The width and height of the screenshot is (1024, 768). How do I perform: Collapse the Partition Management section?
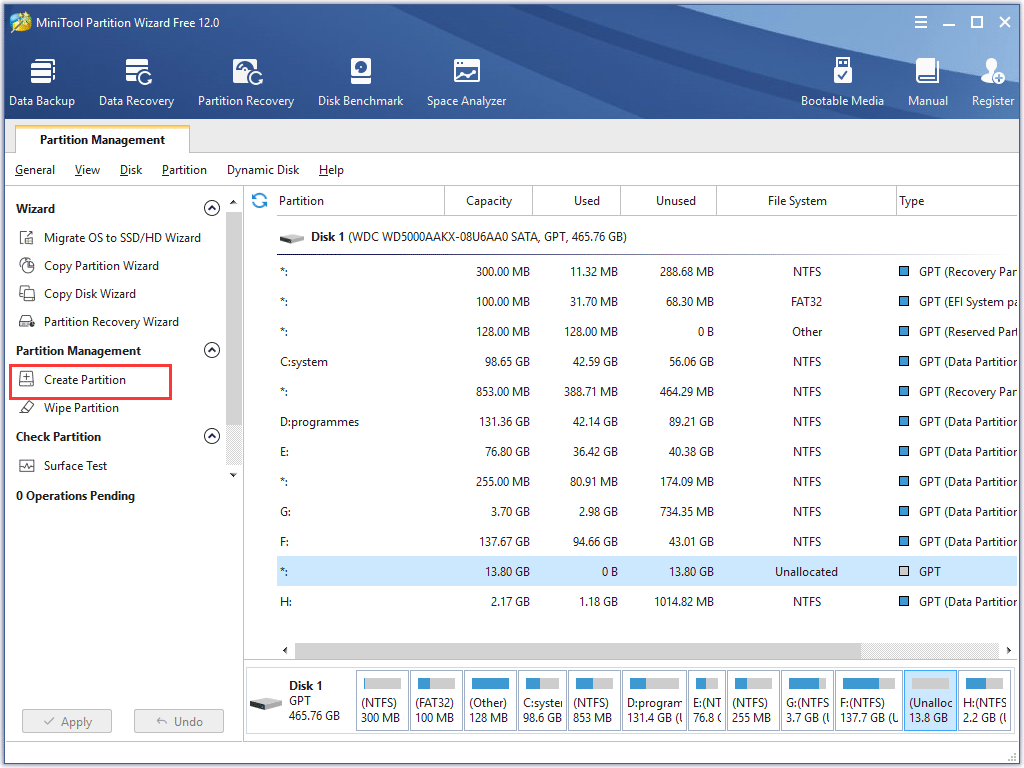click(212, 350)
